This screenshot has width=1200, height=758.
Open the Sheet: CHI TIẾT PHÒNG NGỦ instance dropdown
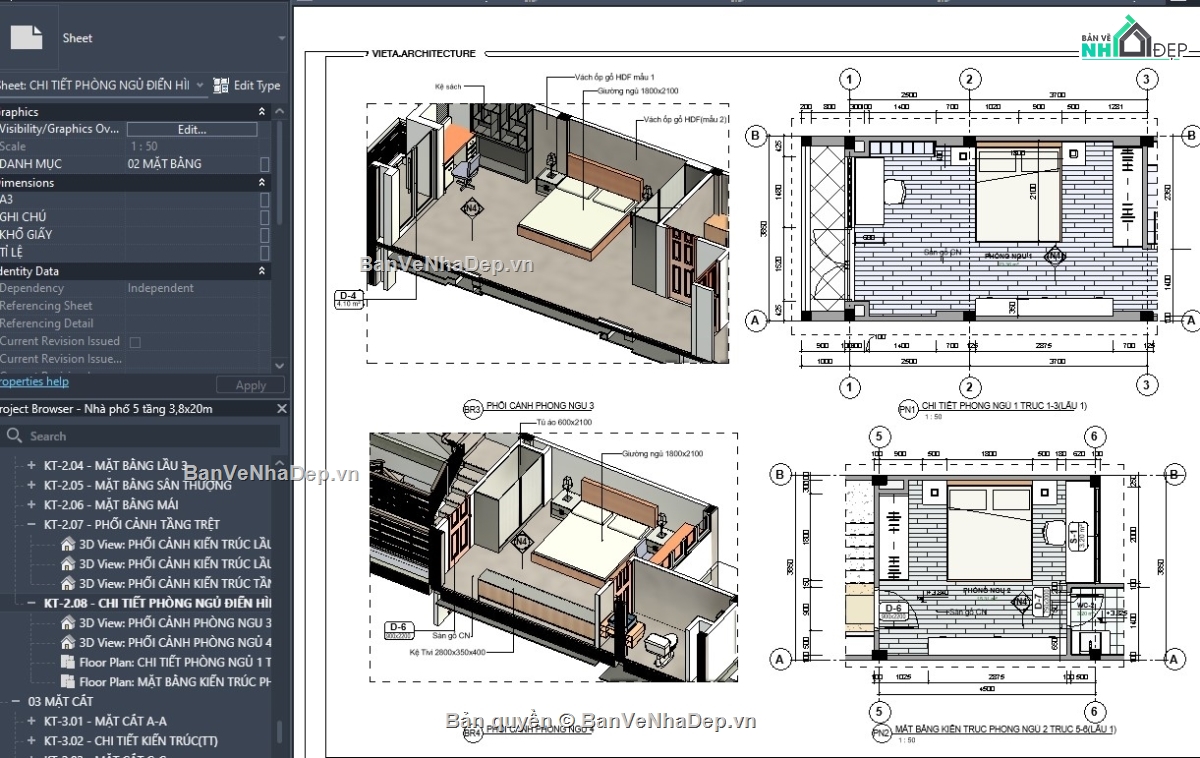pyautogui.click(x=200, y=86)
